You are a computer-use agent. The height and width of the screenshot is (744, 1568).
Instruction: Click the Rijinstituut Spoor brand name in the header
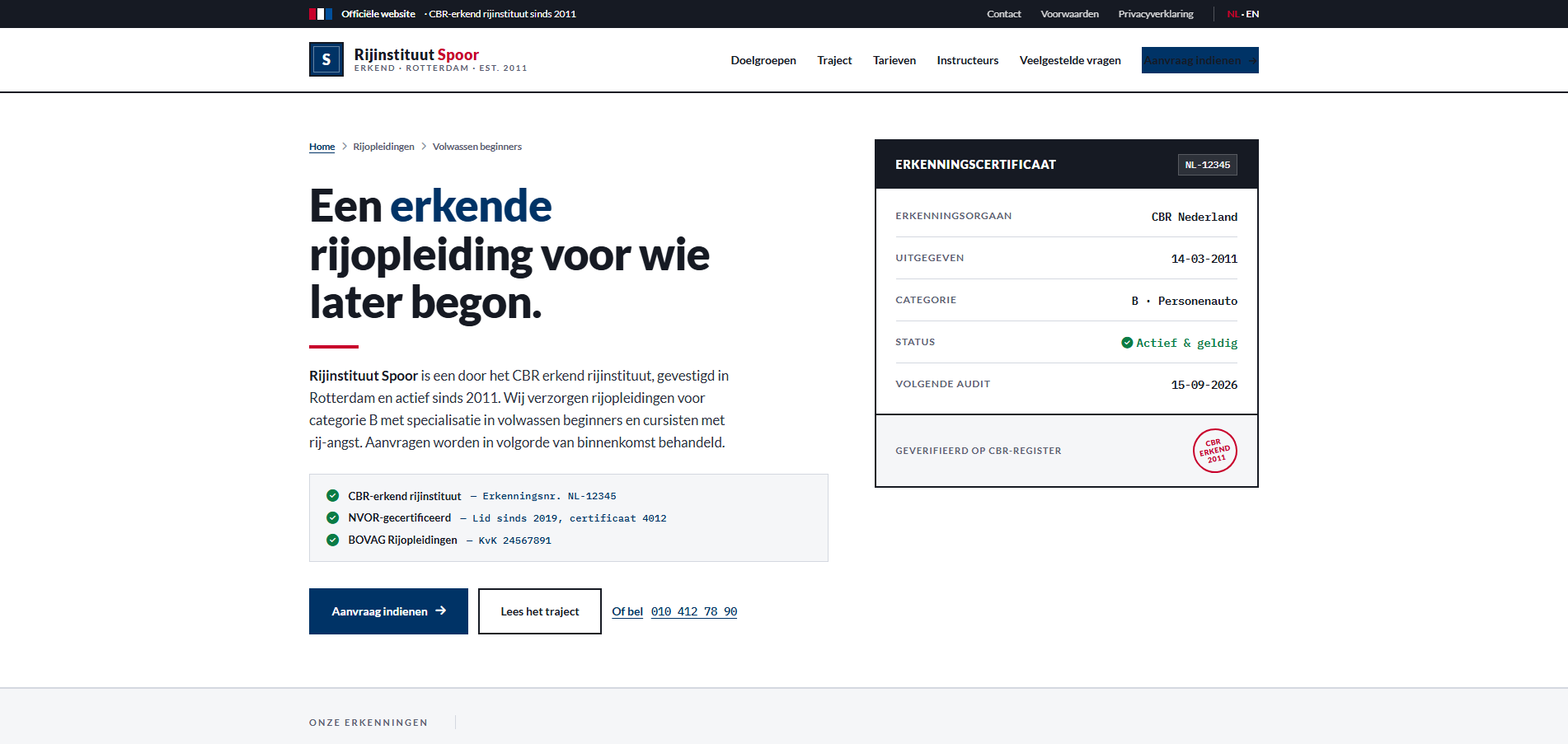point(416,54)
